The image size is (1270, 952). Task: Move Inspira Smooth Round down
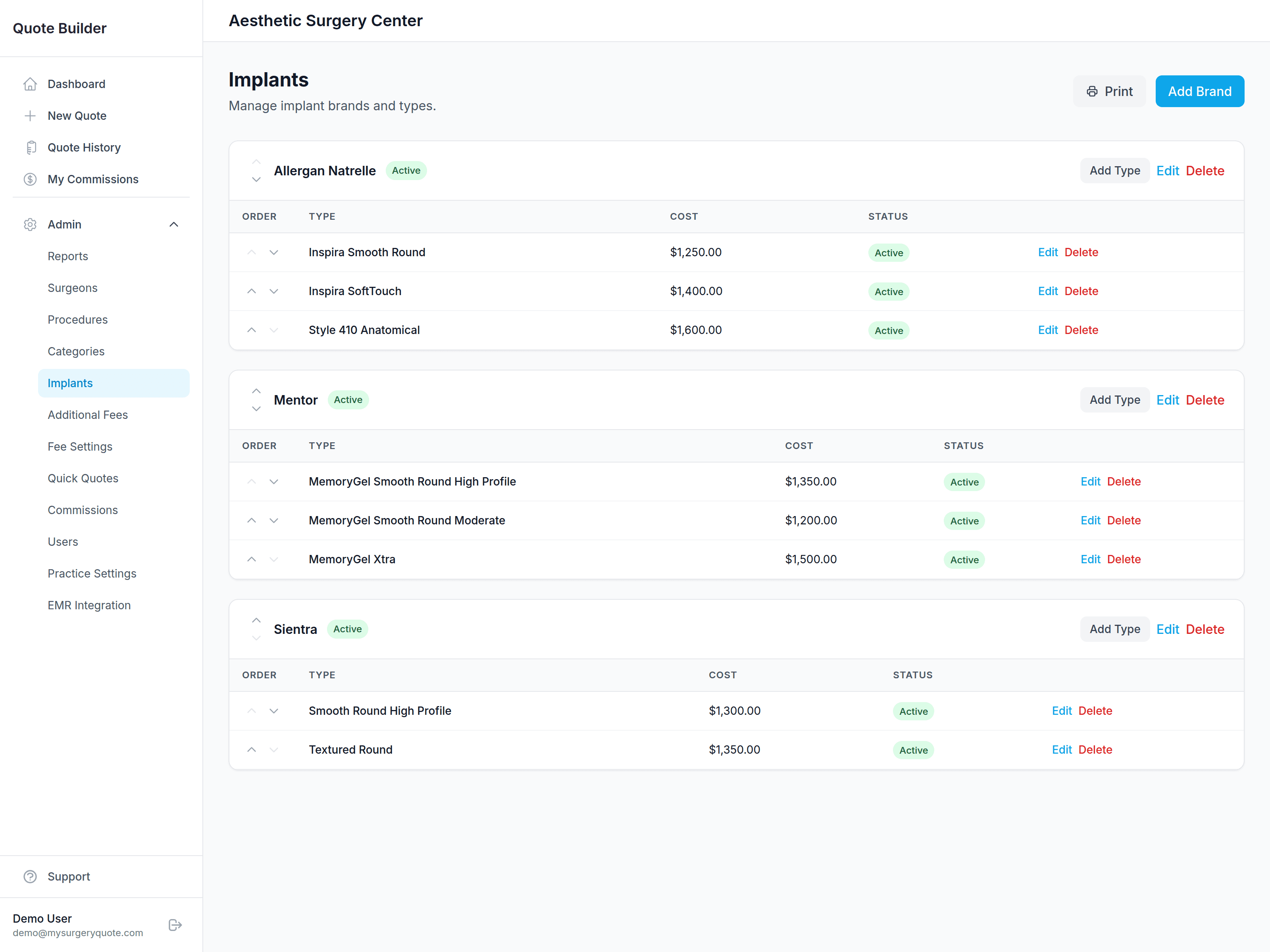click(x=274, y=253)
